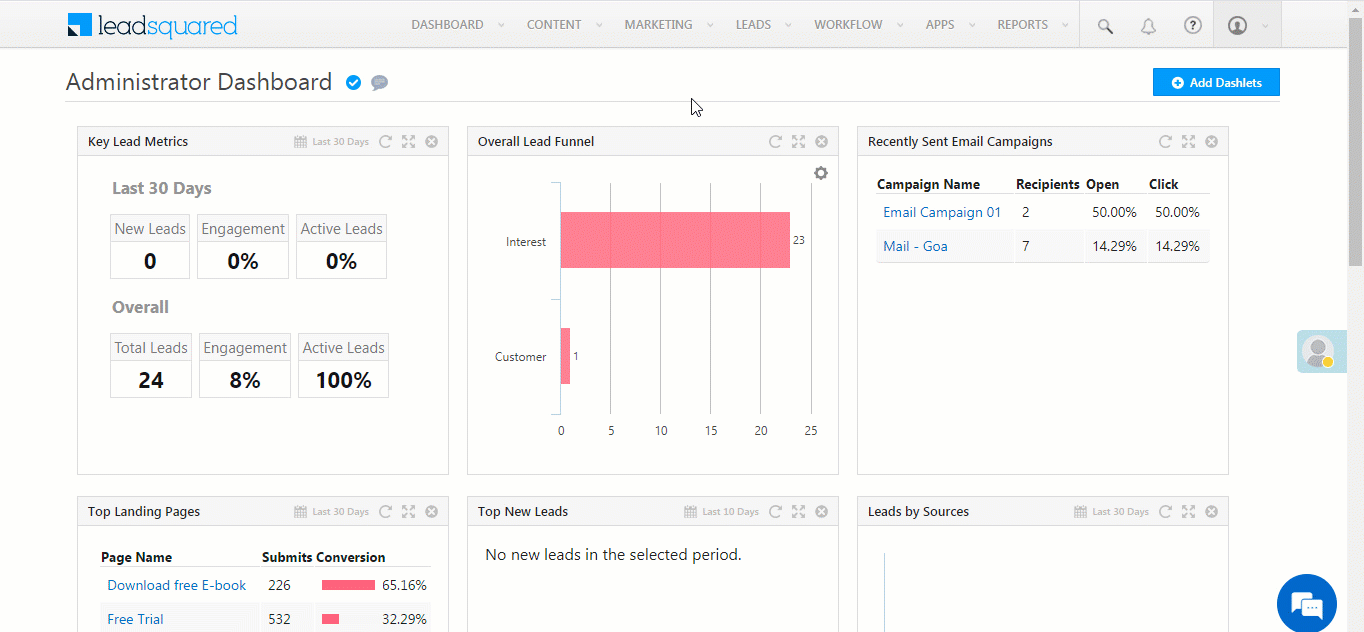The height and width of the screenshot is (632, 1364).
Task: Open the Reports menu
Action: point(1031,25)
